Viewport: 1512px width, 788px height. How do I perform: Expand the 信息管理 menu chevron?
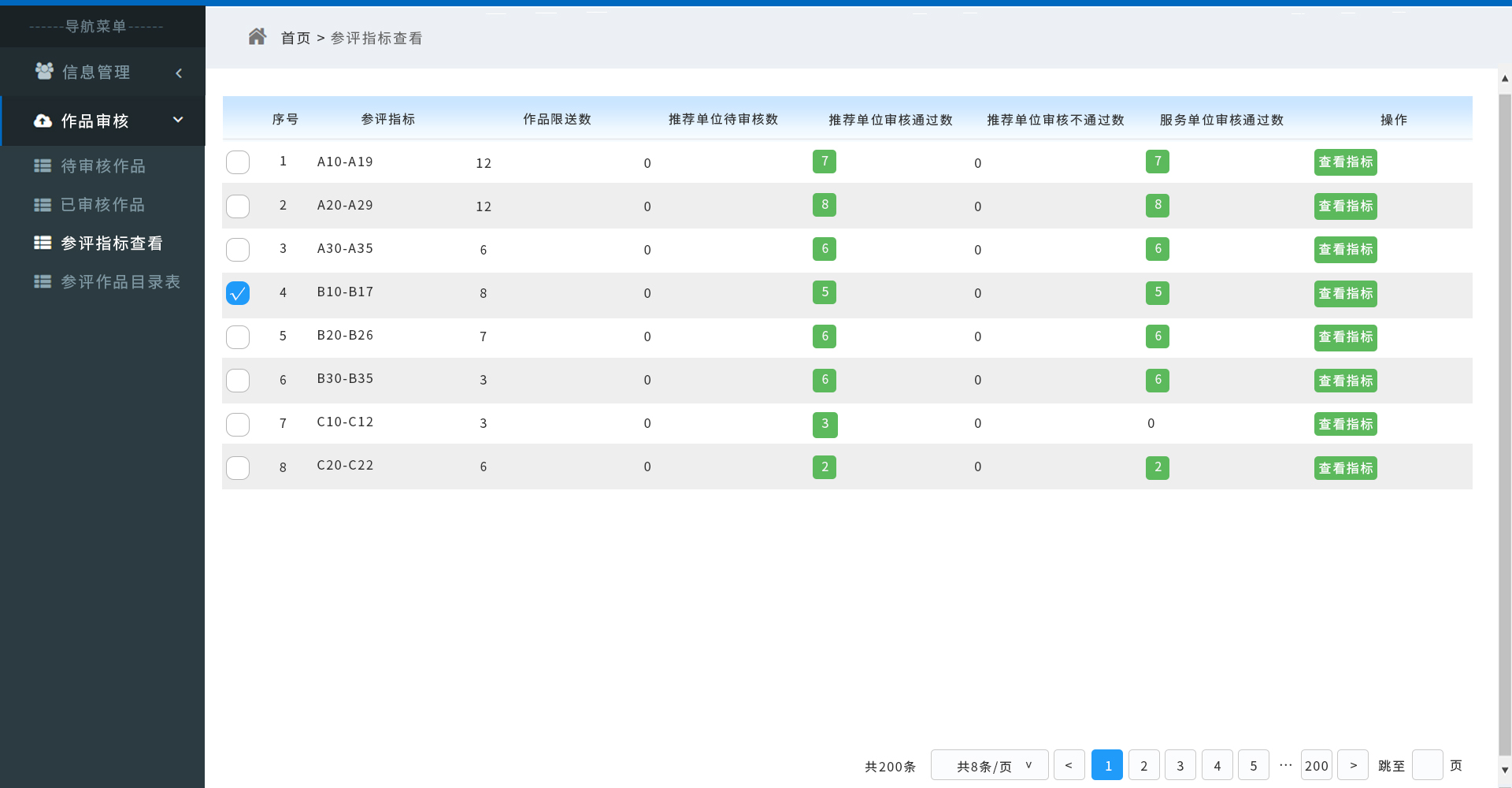[179, 73]
